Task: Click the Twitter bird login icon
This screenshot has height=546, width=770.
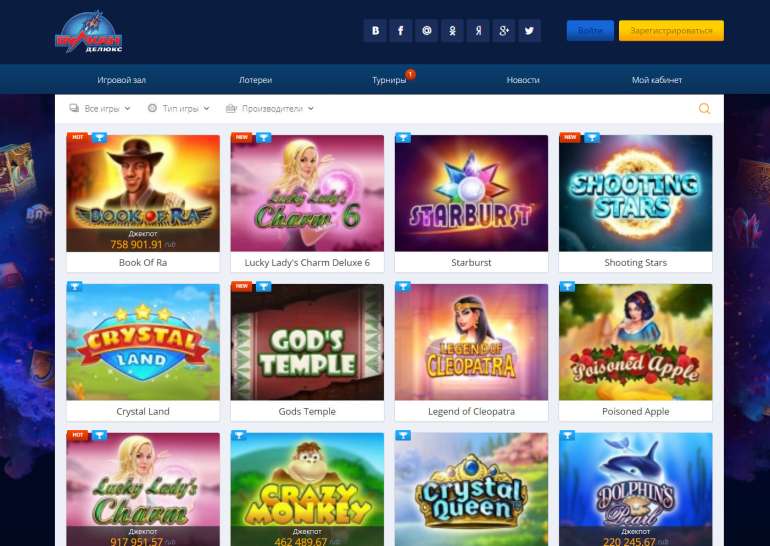Action: click(529, 31)
